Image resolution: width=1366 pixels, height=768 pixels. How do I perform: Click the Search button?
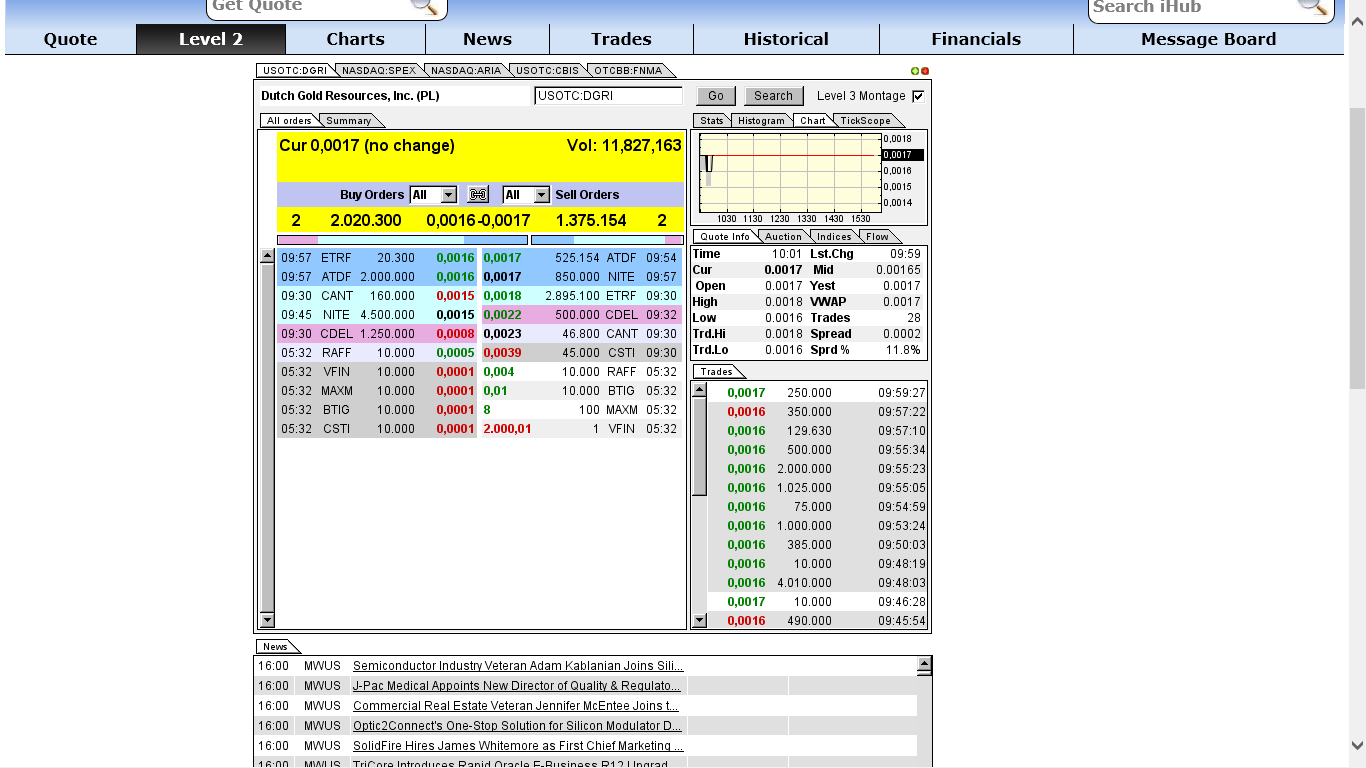[773, 95]
